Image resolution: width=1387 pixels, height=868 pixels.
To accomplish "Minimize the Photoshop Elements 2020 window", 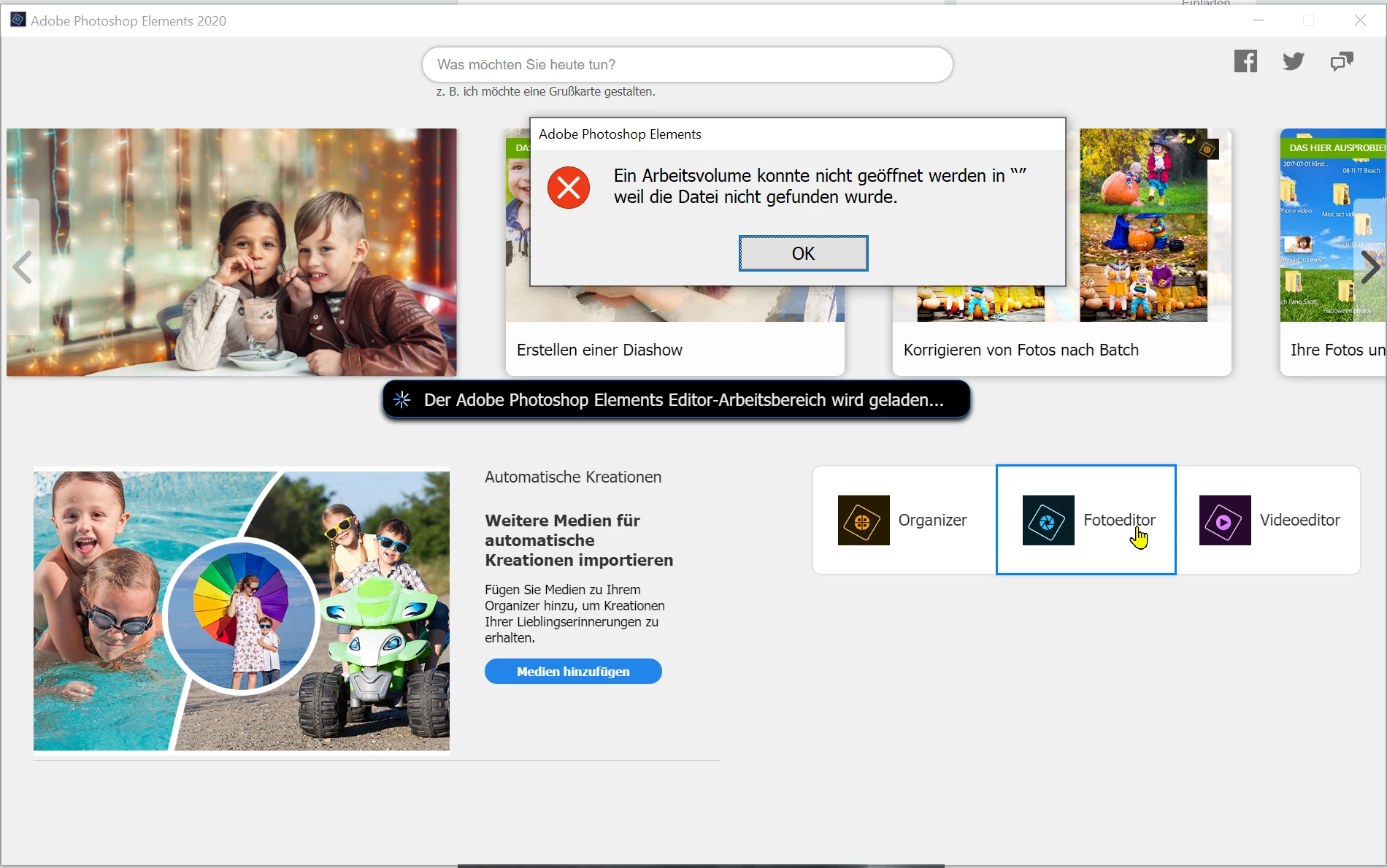I will pyautogui.click(x=1258, y=20).
